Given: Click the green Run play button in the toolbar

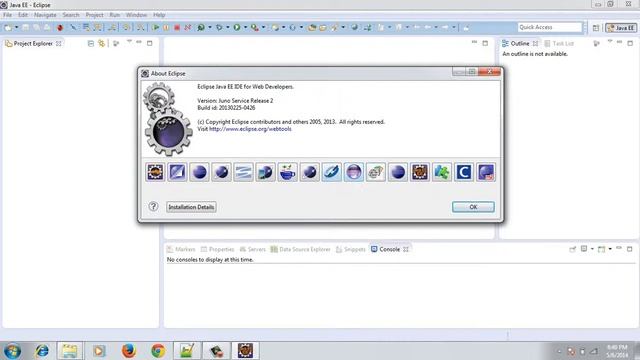Looking at the screenshot, I should pos(237,27).
